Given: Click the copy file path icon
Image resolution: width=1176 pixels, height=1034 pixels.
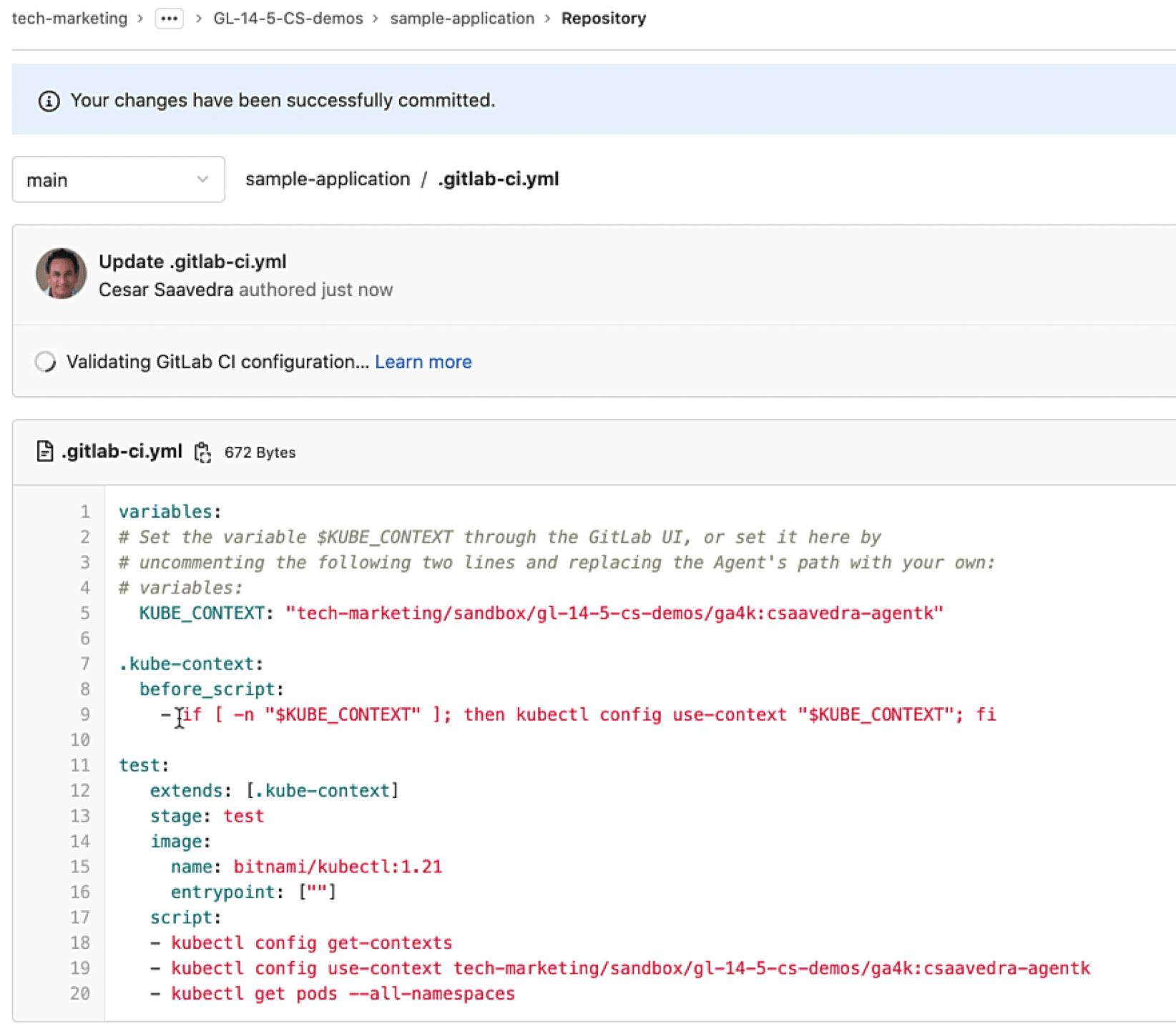Looking at the screenshot, I should point(202,452).
